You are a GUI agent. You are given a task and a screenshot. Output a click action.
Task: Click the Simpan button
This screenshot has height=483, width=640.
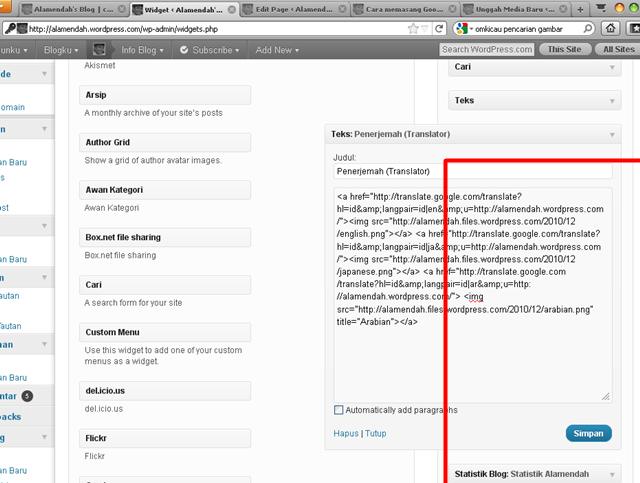(x=587, y=433)
